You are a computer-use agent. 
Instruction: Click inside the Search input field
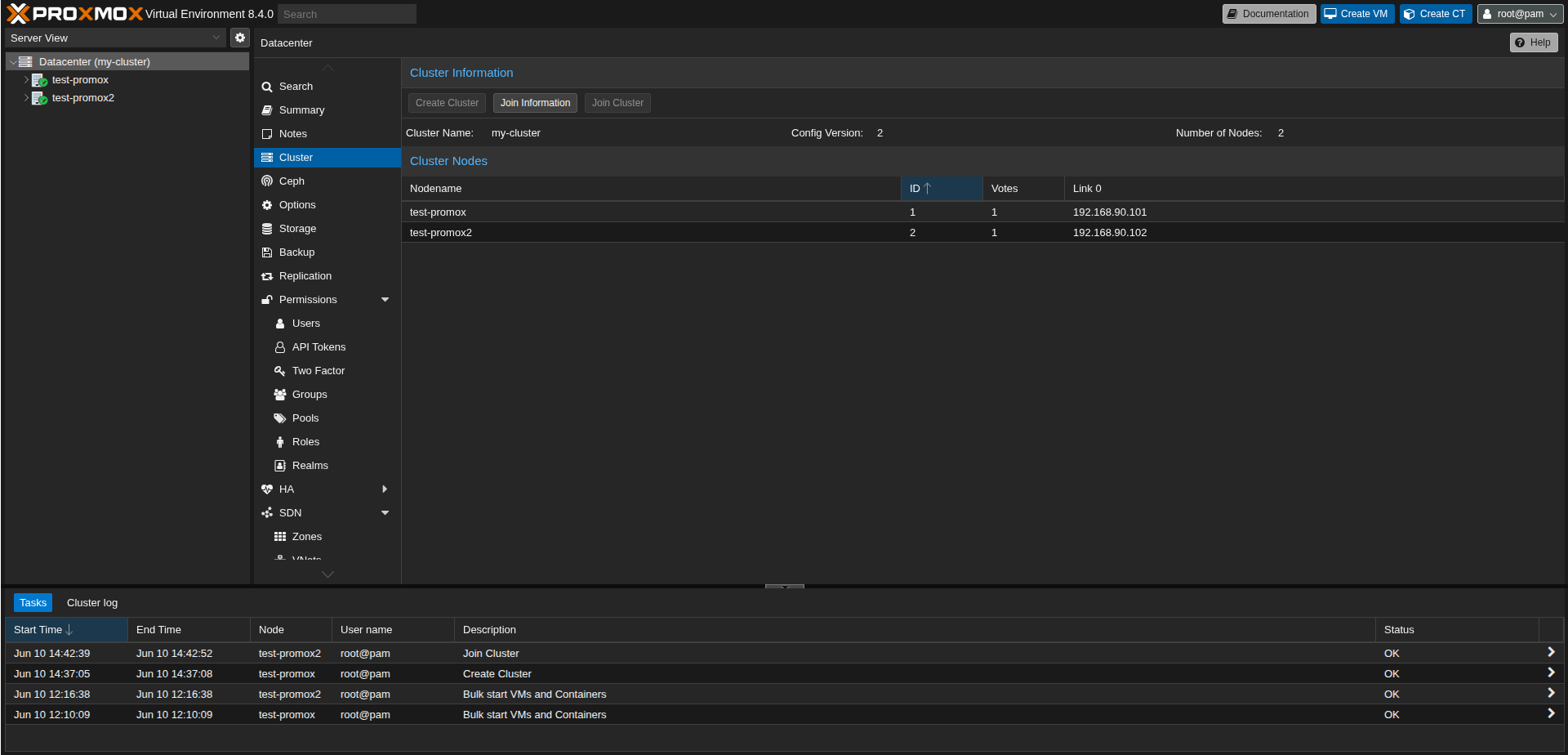346,14
